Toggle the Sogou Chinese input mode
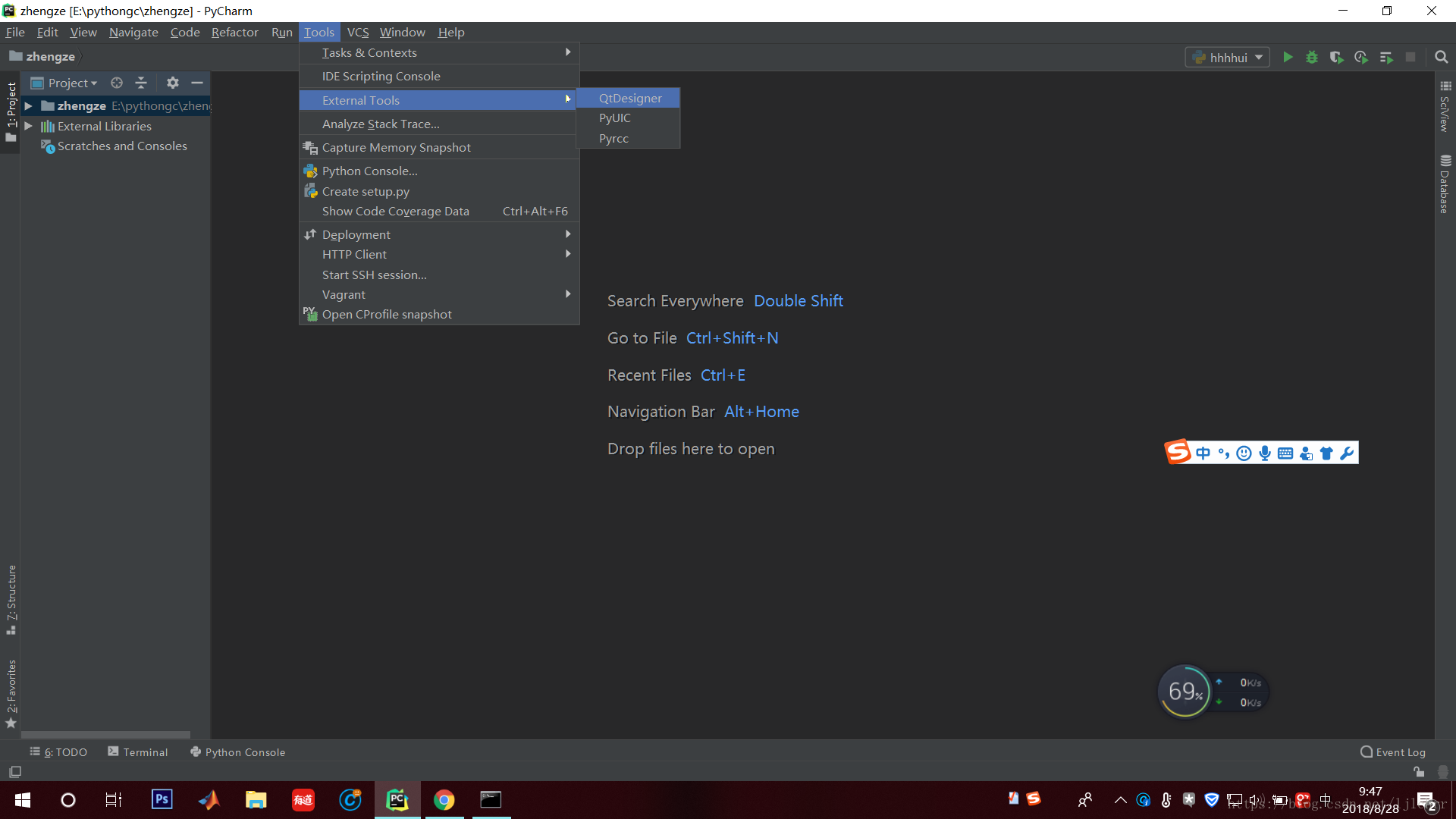Image resolution: width=1456 pixels, height=819 pixels. point(1203,453)
